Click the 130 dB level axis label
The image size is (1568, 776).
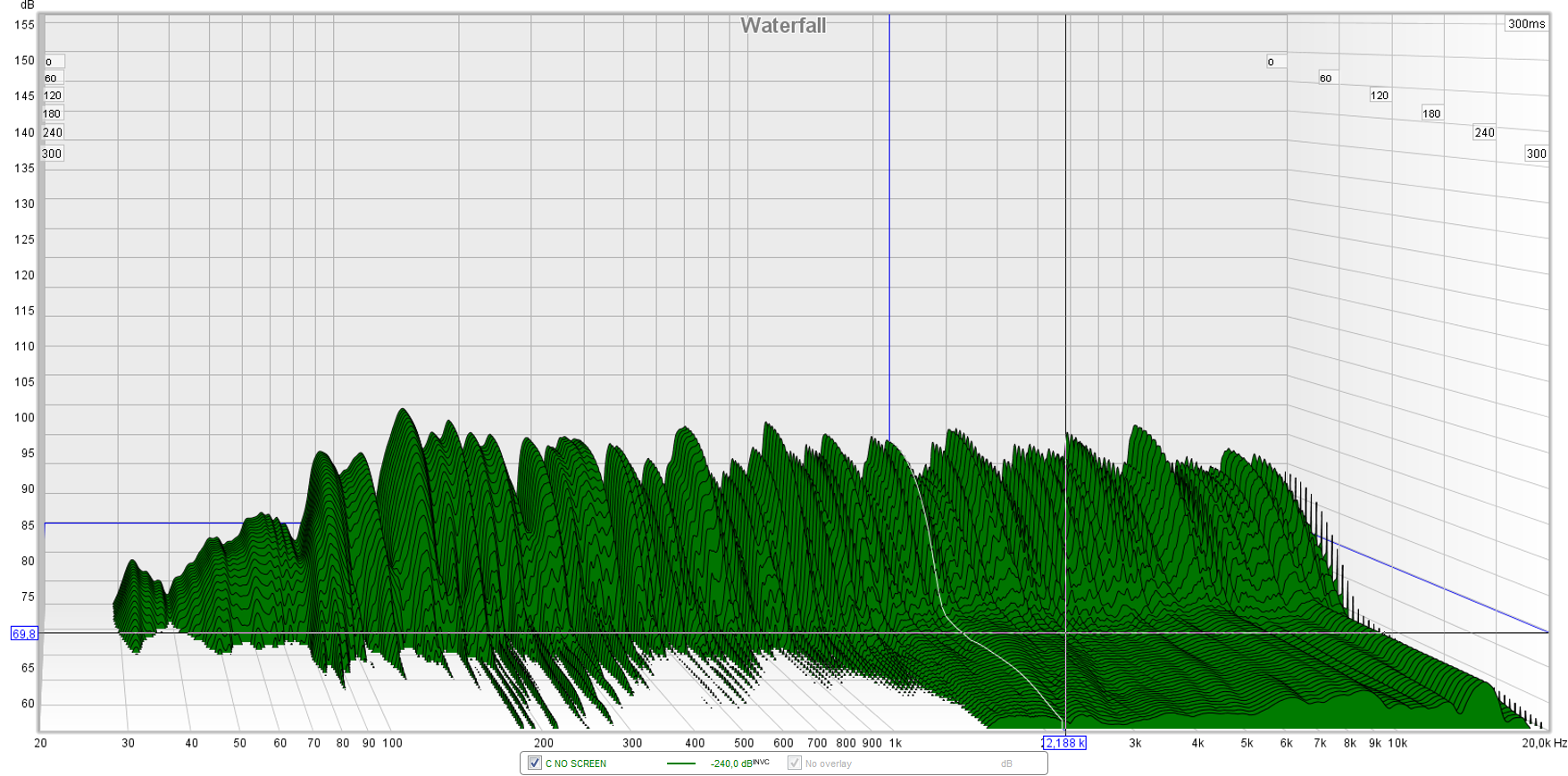tap(24, 204)
